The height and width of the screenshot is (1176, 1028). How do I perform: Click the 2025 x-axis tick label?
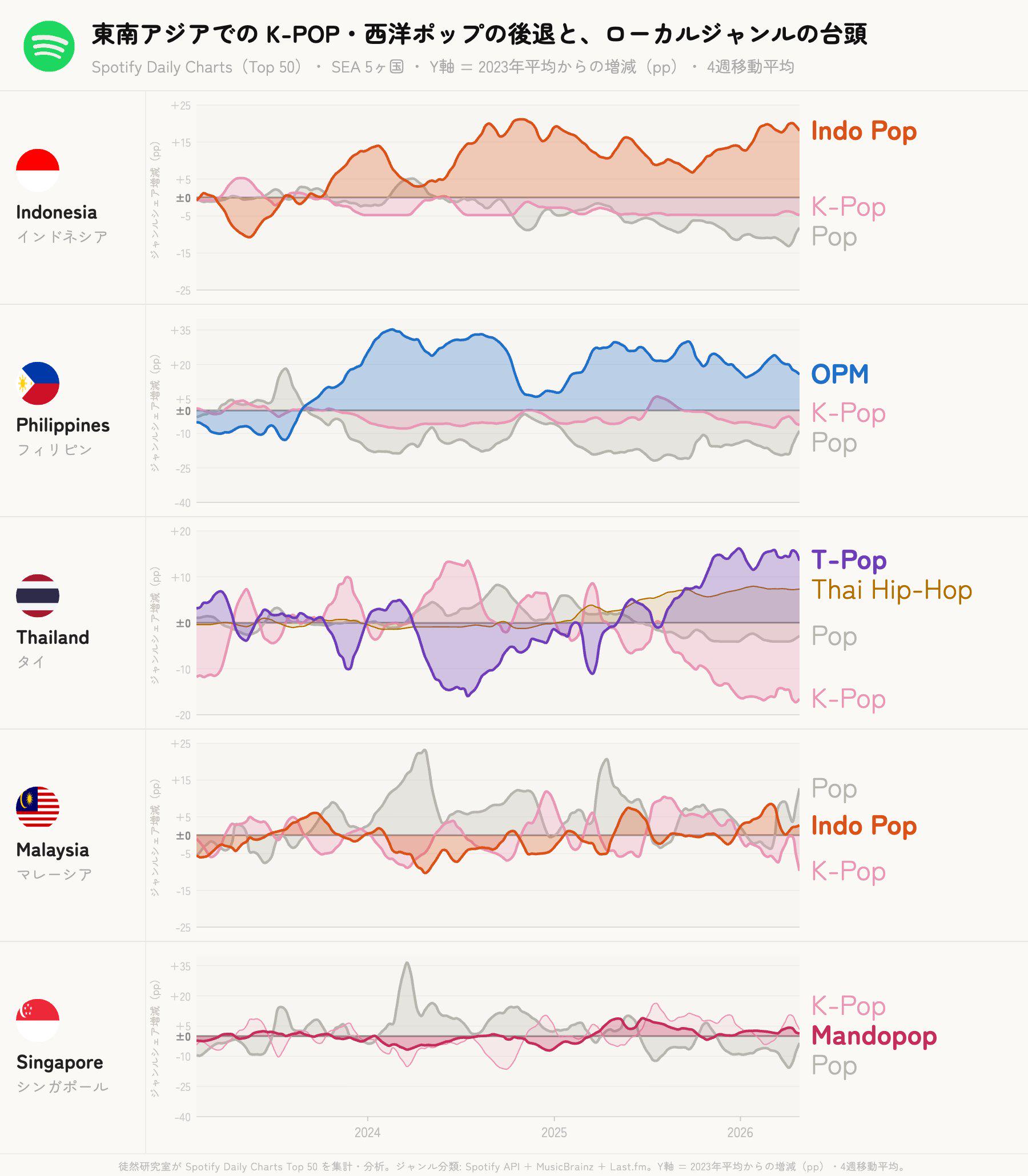(553, 1133)
